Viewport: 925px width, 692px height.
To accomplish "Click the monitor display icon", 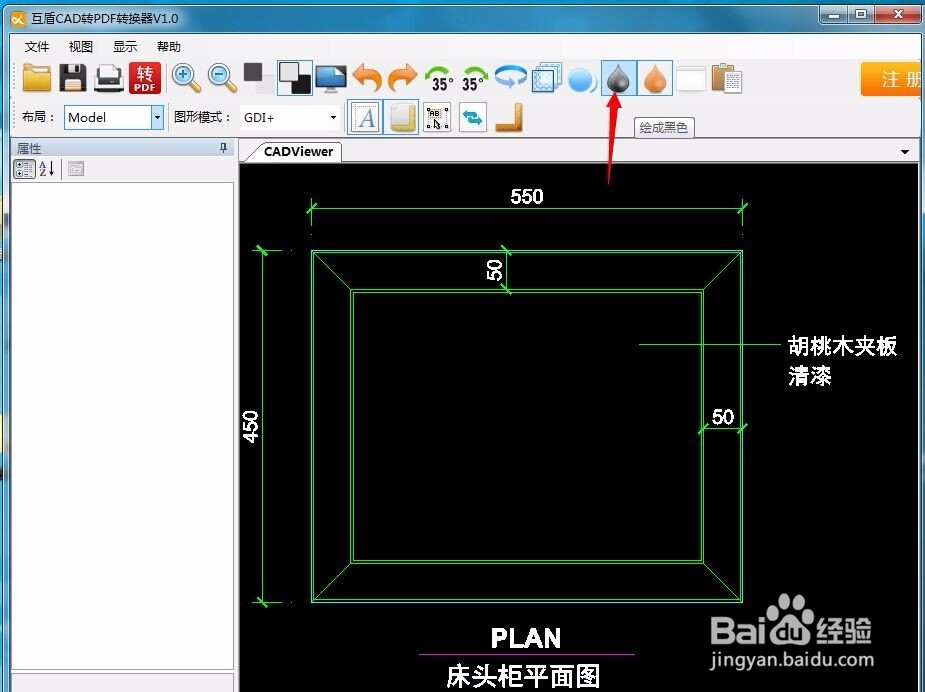I will 331,78.
